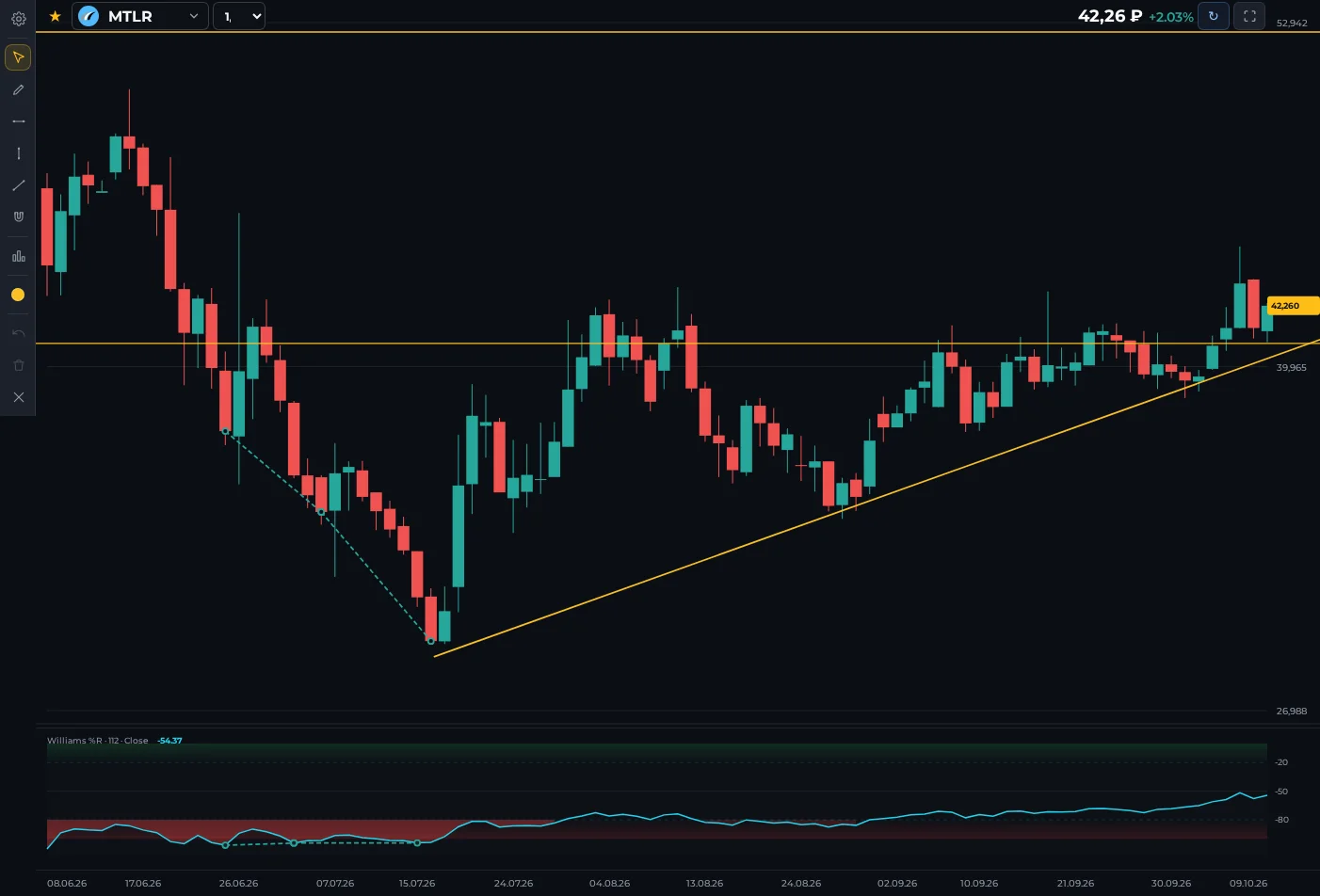This screenshot has height=896, width=1320.
Task: Pick the yellow drawing color swatch
Action: click(18, 295)
